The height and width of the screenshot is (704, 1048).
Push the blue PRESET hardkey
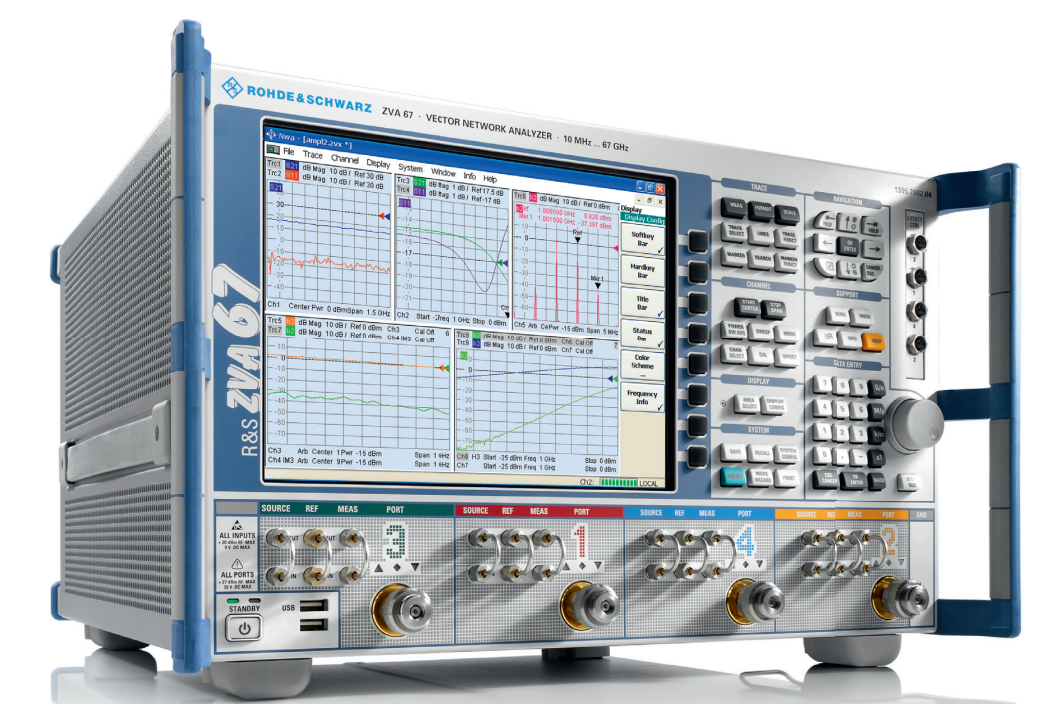pos(735,476)
